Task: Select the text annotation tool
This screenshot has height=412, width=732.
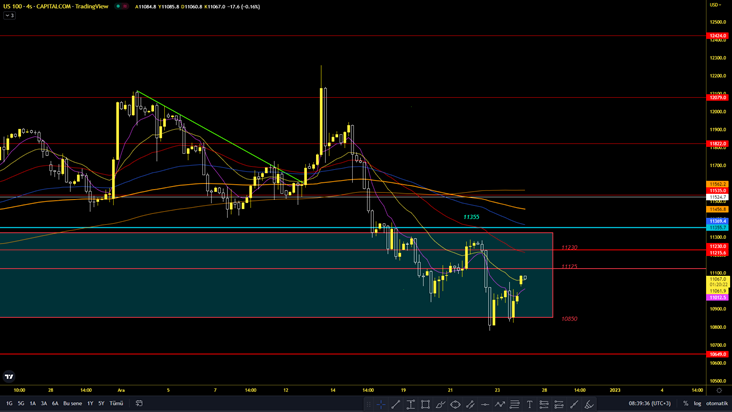Action: (529, 405)
